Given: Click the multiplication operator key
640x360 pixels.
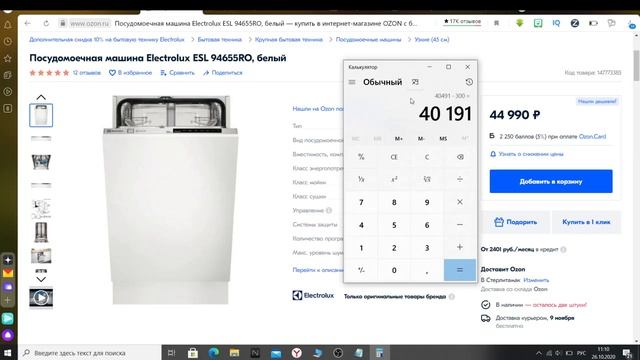Looking at the screenshot, I should click(460, 202).
